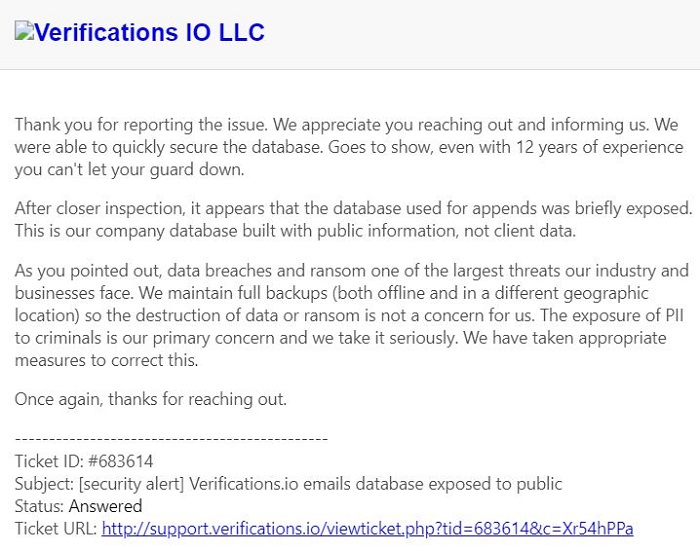Click the 'Ticket URL:' label
Image resolution: width=700 pixels, height=551 pixels.
(x=56, y=528)
